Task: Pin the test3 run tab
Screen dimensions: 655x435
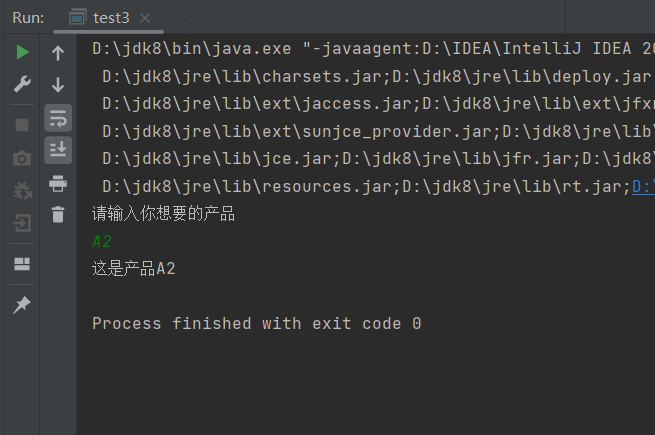Action: [x=22, y=306]
